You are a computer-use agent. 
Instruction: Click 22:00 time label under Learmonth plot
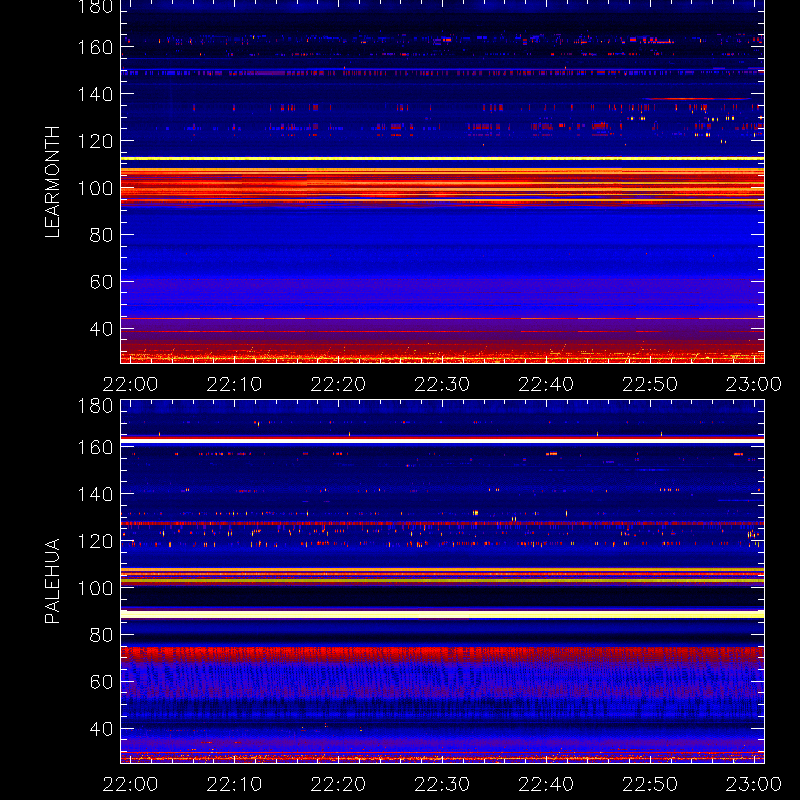pyautogui.click(x=130, y=384)
